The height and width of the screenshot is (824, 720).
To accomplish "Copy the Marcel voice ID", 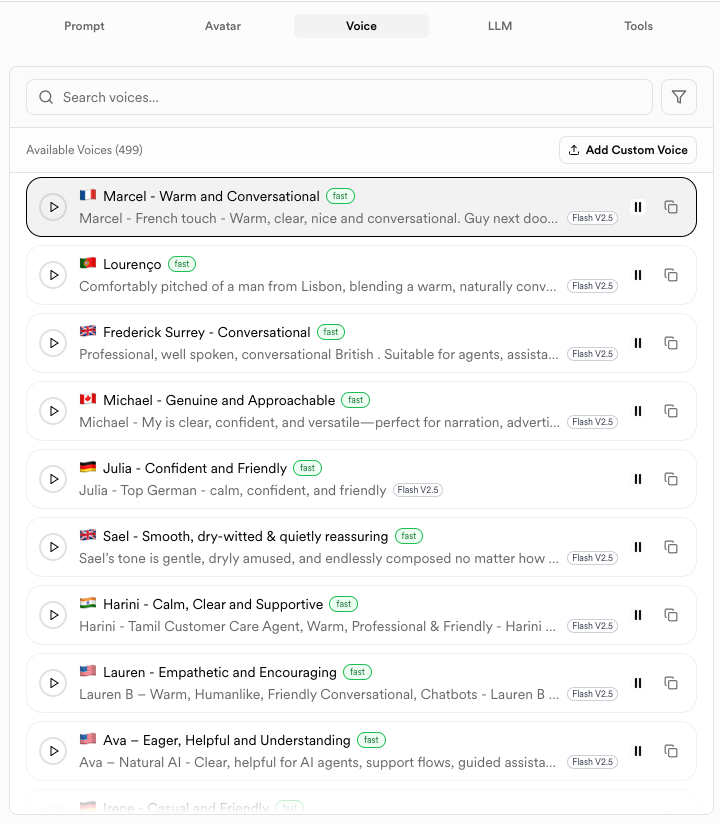I will 671,207.
